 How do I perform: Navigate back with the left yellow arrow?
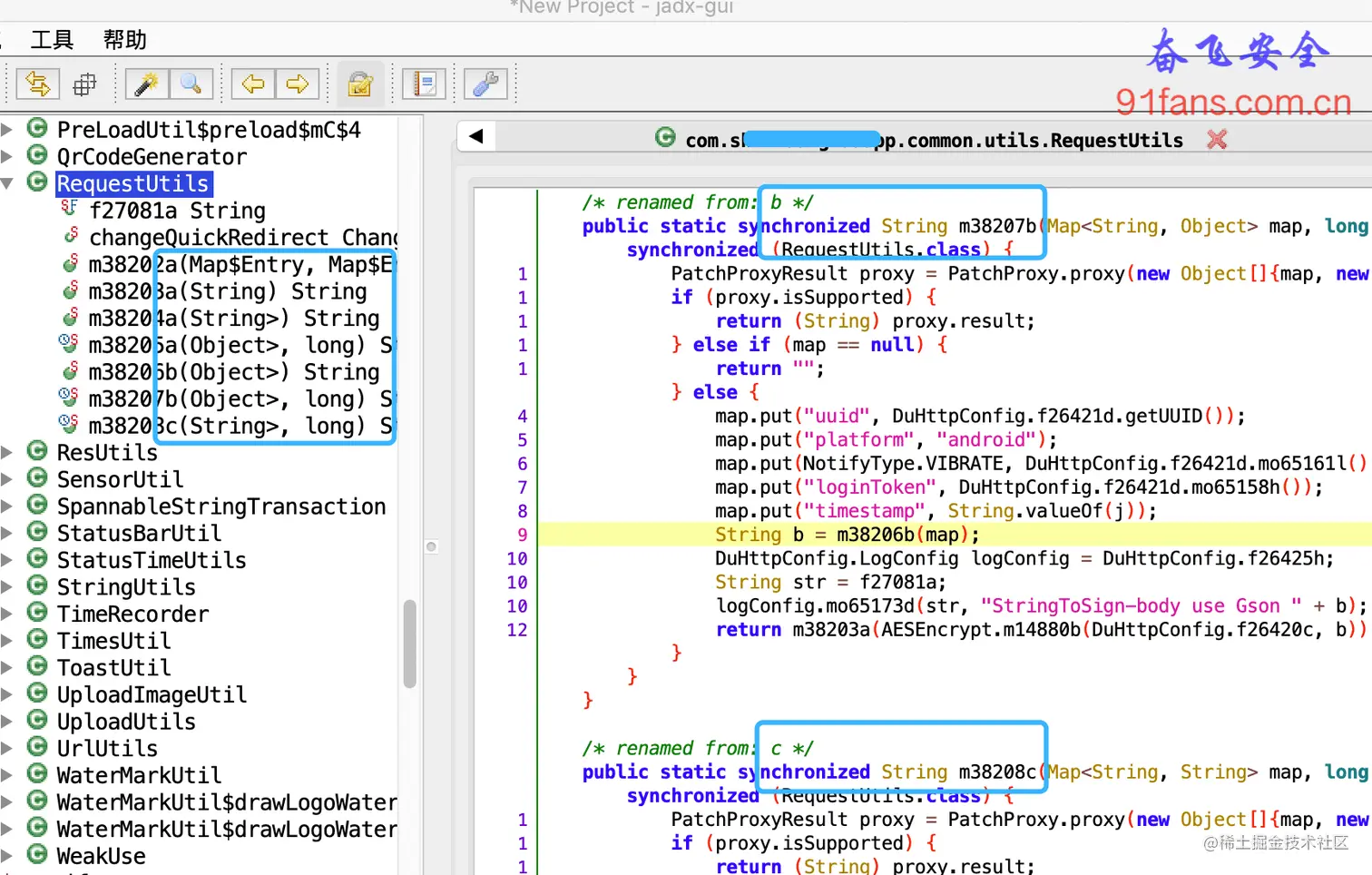point(253,84)
